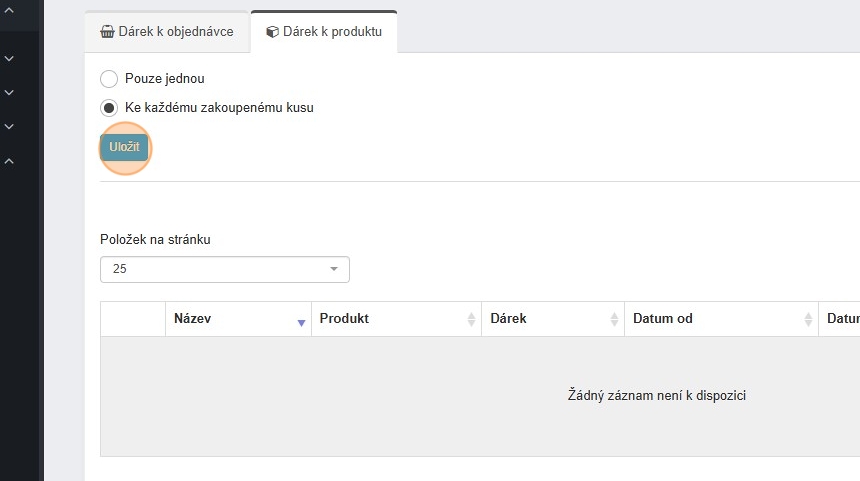860x481 pixels.
Task: Click the sort arrows in Produkt column
Action: [x=471, y=319]
